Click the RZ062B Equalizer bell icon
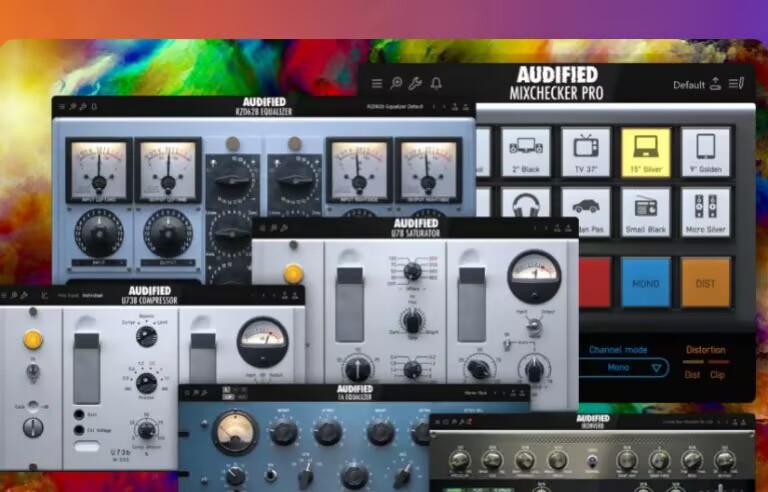This screenshot has width=768, height=492. [x=94, y=106]
